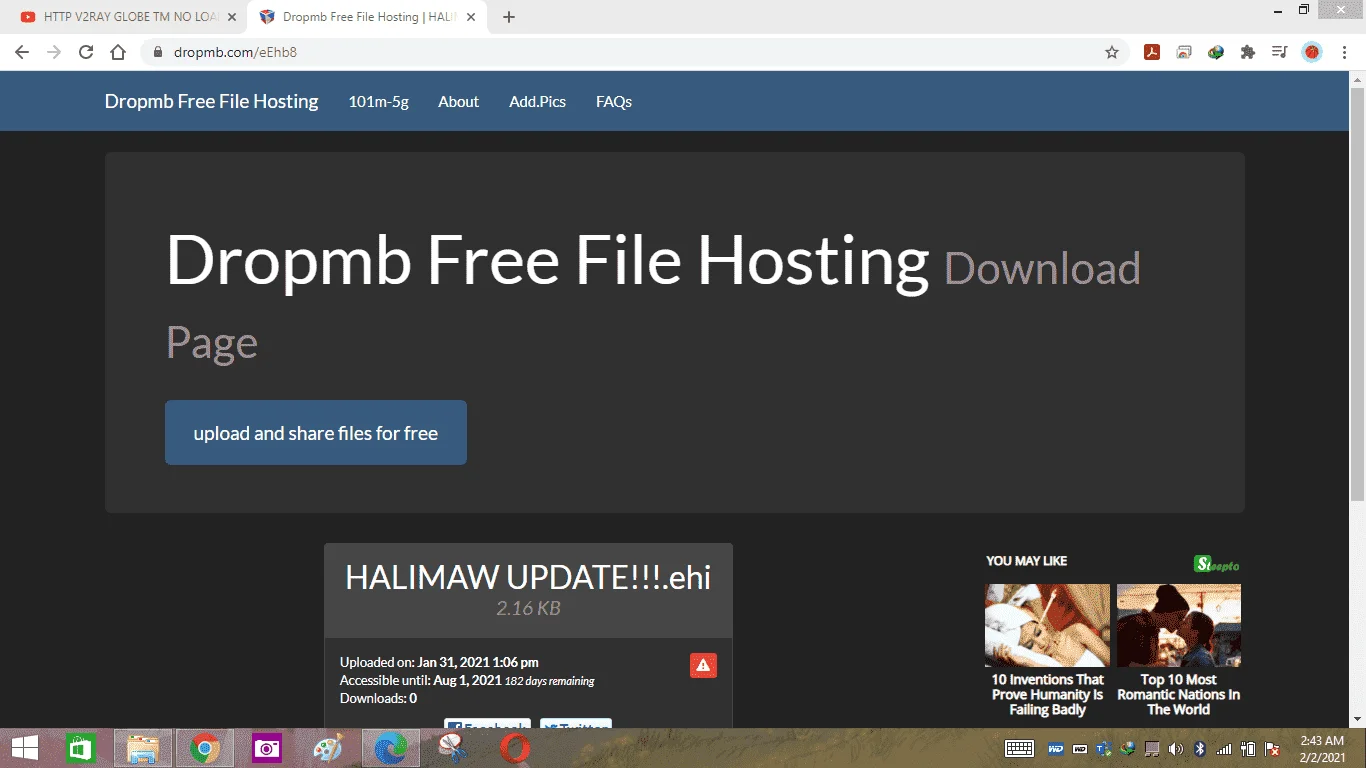Open the Top 10 Most Romantic Nations article
Image resolution: width=1366 pixels, height=768 pixels.
(1179, 694)
